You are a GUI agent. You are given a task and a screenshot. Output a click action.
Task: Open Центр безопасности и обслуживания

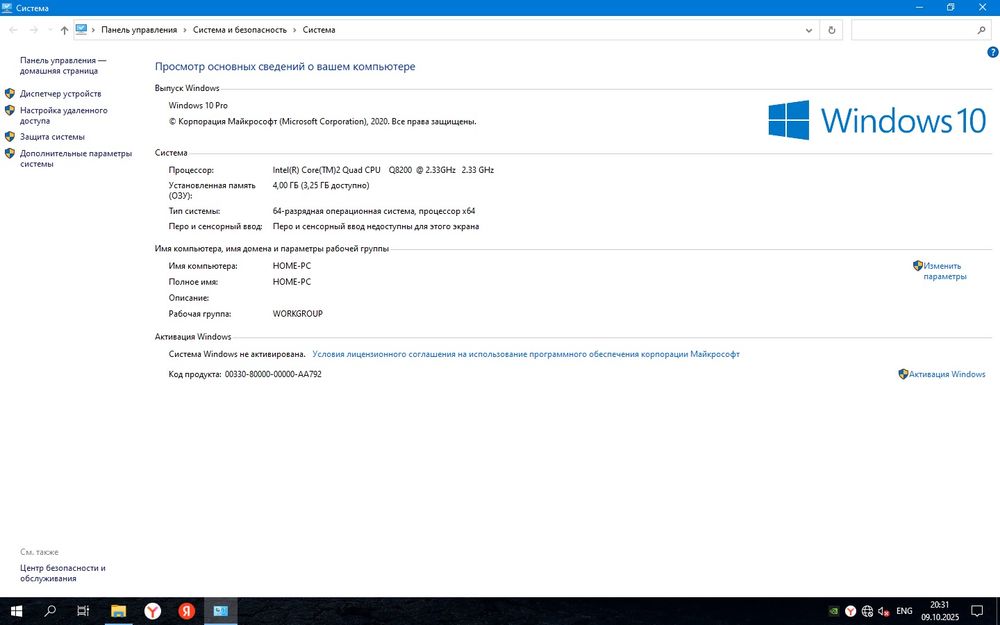62,573
